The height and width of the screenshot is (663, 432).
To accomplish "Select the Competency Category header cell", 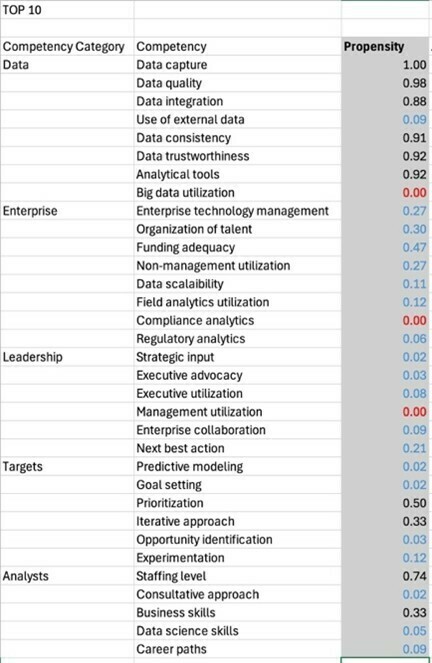I will 67,47.
